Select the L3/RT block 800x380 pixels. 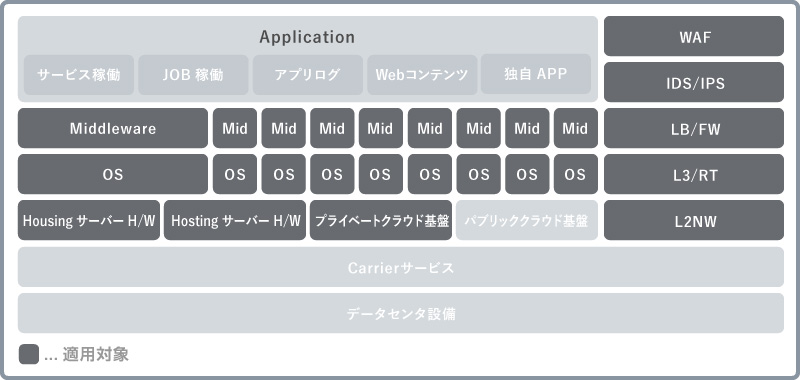694,174
